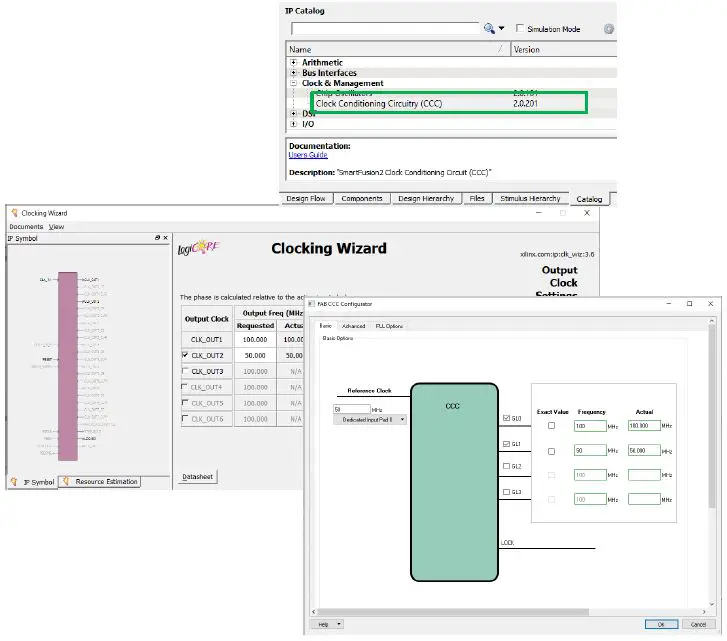Close the FAB CCC Configurator window
Screen dimensions: 727x641
point(710,304)
